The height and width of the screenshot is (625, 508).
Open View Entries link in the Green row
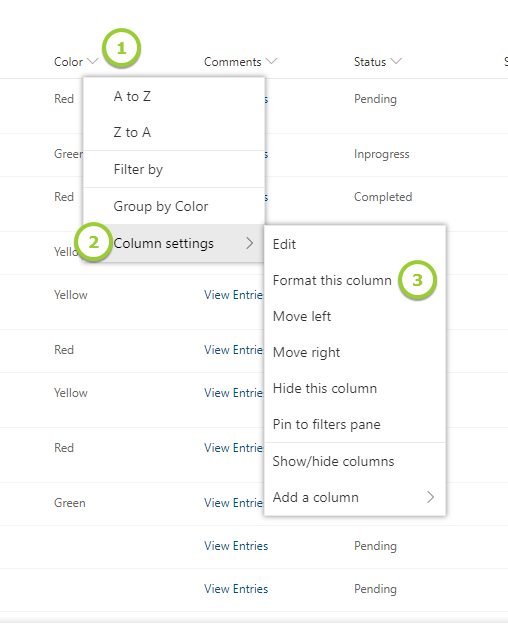(234, 503)
